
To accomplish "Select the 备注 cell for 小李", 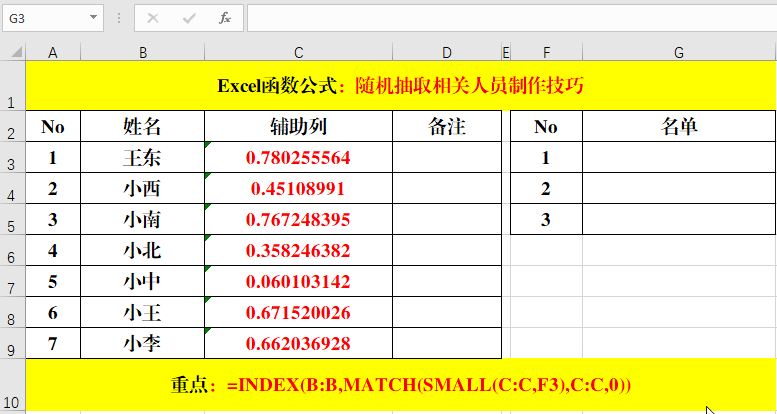I will pos(446,344).
